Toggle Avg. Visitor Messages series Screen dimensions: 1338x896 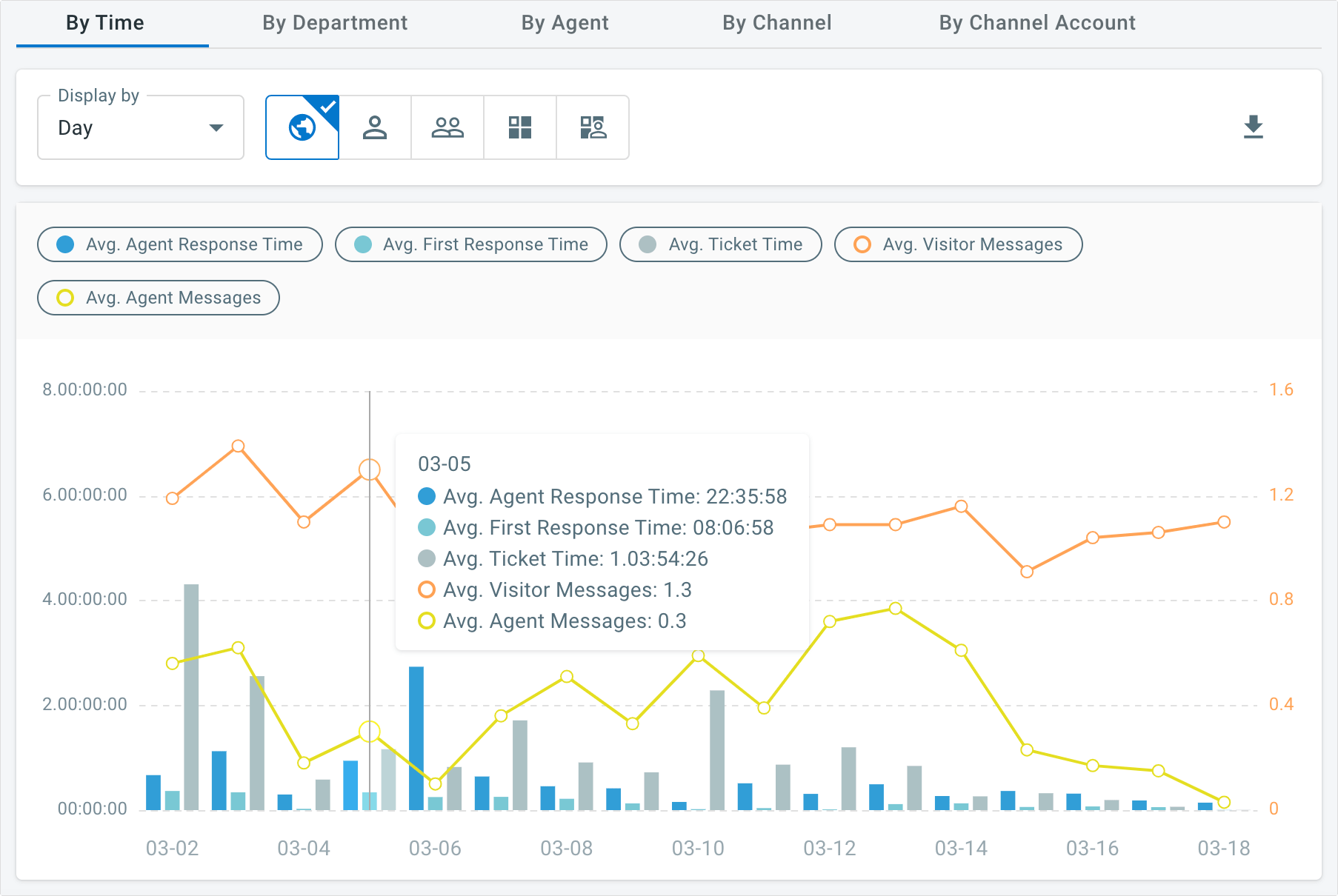959,244
